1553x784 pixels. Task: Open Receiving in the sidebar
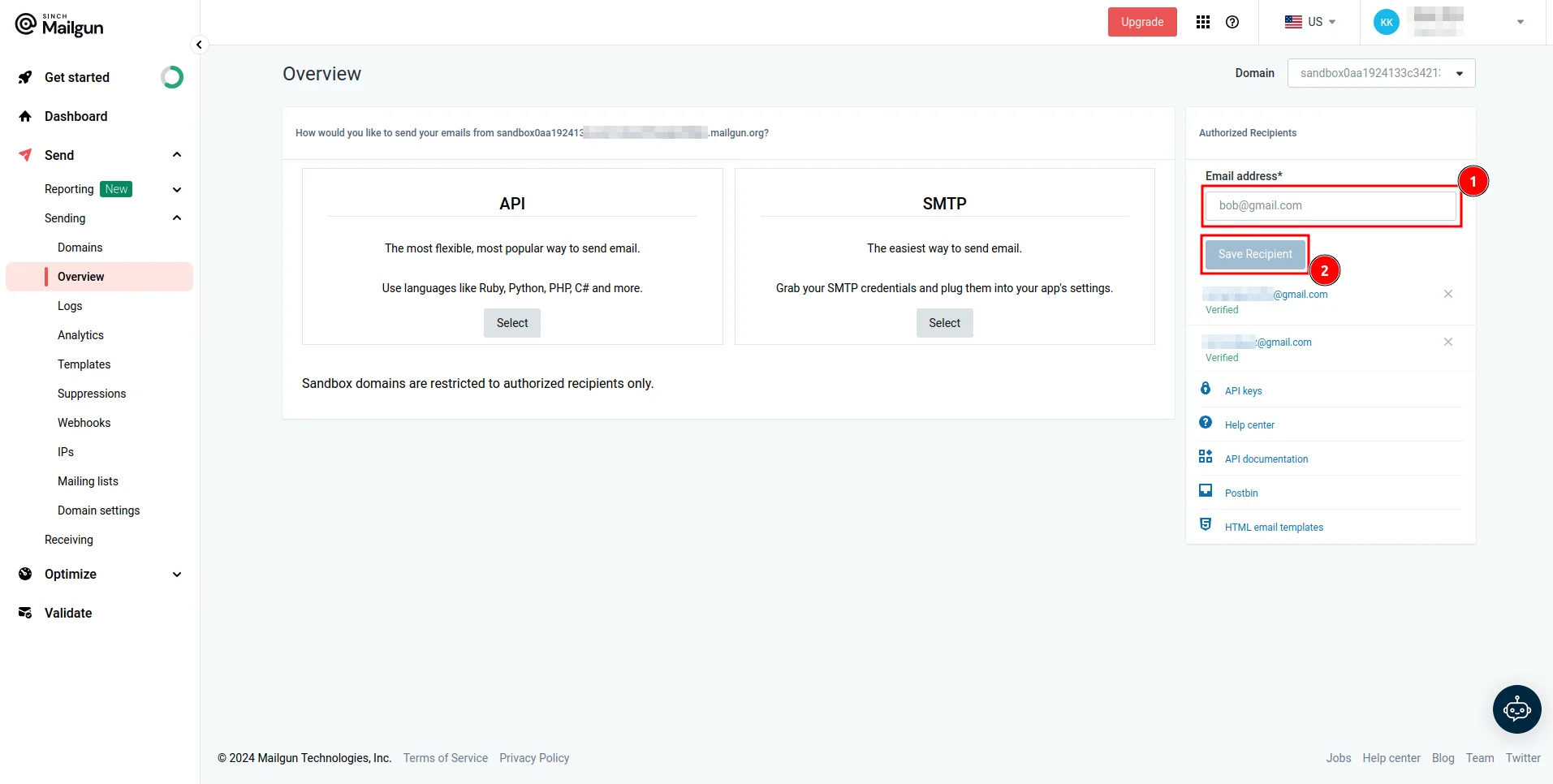point(69,540)
